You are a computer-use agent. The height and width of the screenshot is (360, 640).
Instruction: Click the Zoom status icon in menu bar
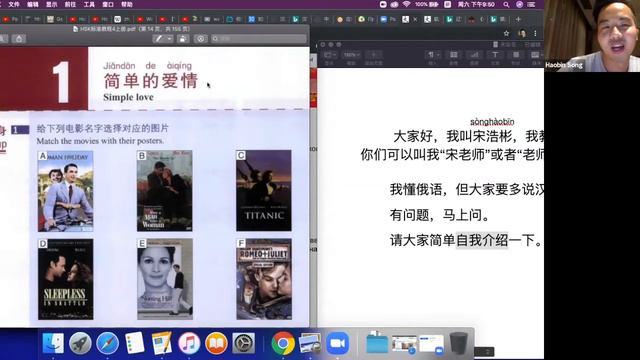383,4
